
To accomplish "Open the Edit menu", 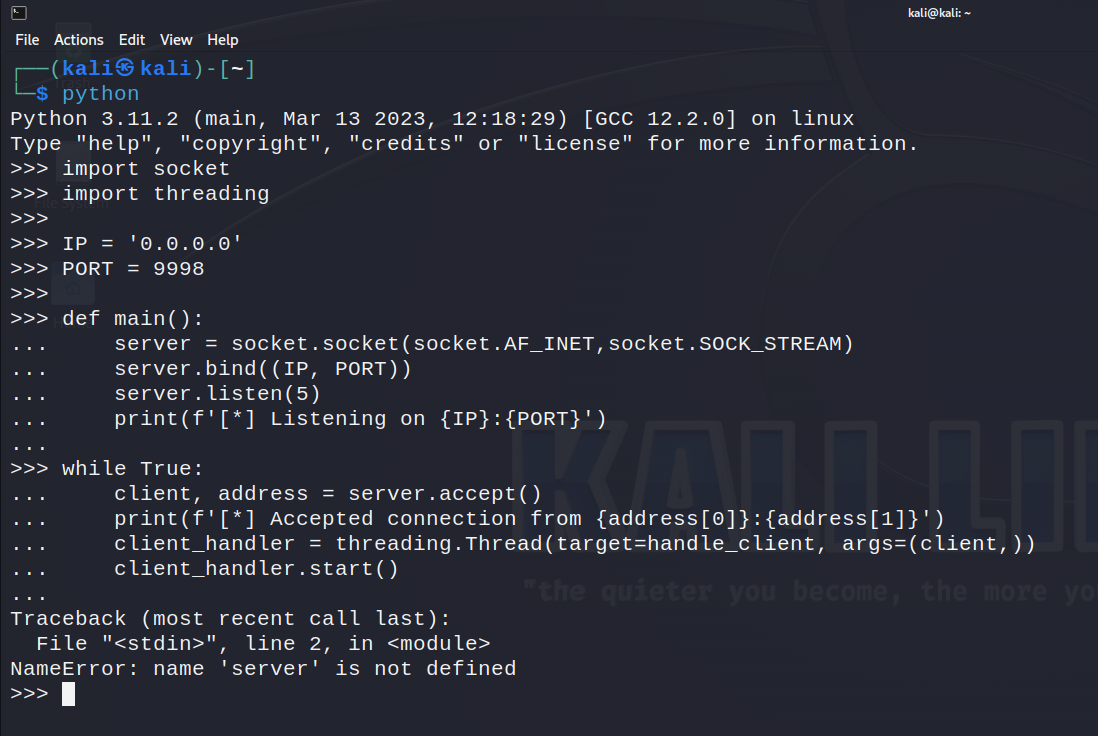I will 132,40.
